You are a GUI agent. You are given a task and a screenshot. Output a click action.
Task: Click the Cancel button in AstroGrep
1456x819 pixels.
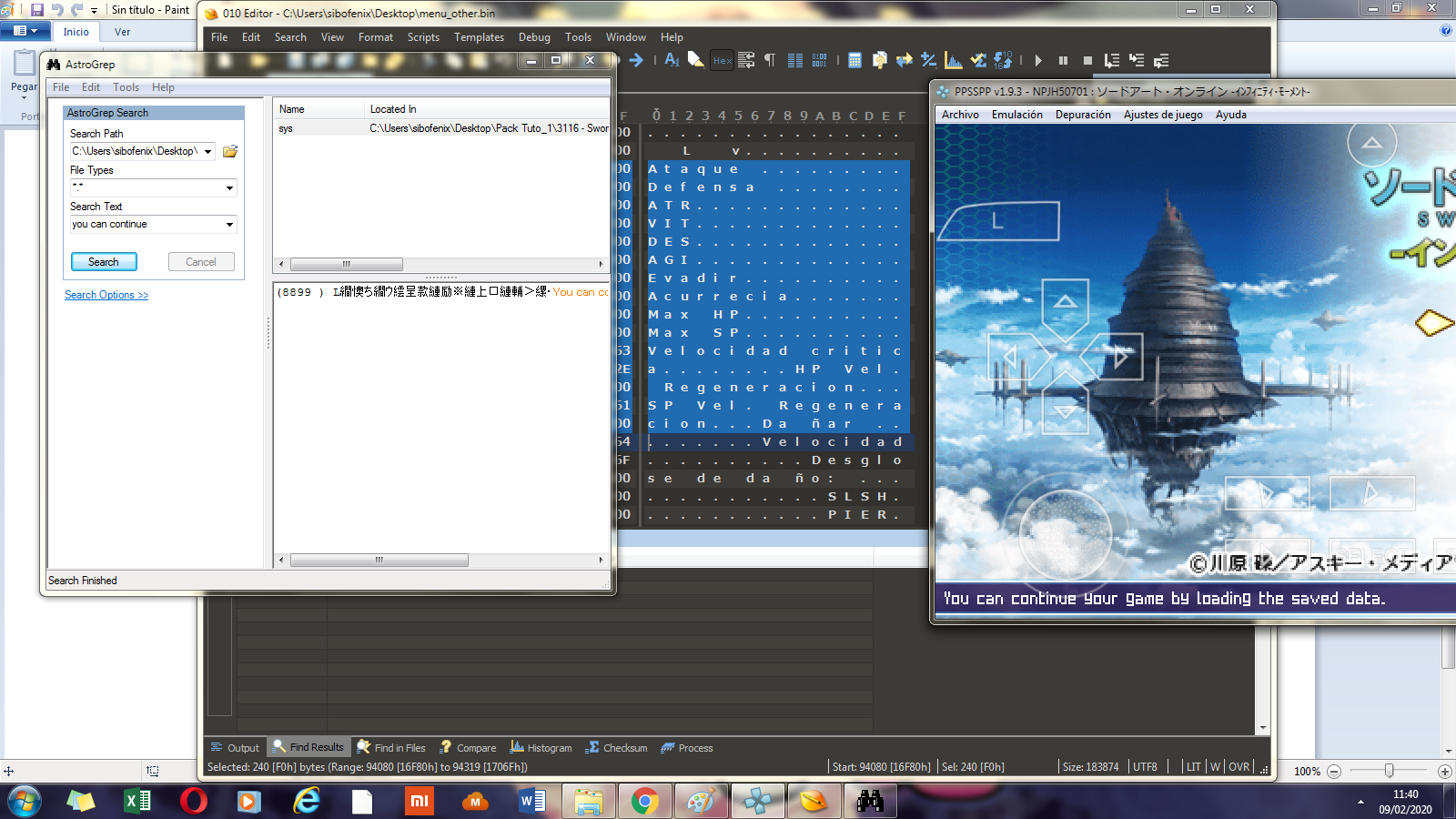pyautogui.click(x=201, y=262)
